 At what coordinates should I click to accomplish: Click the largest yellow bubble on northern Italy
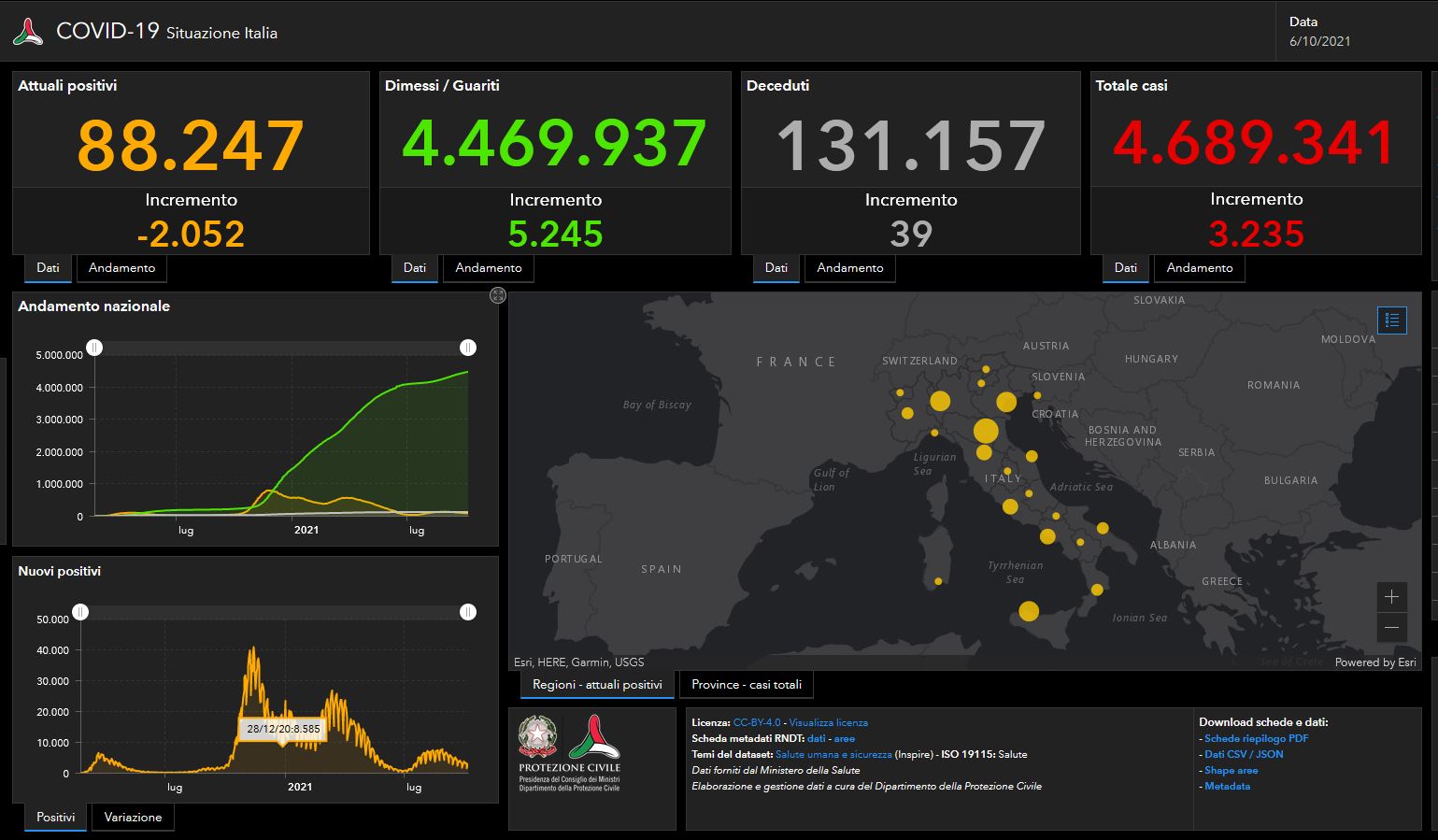tap(986, 431)
